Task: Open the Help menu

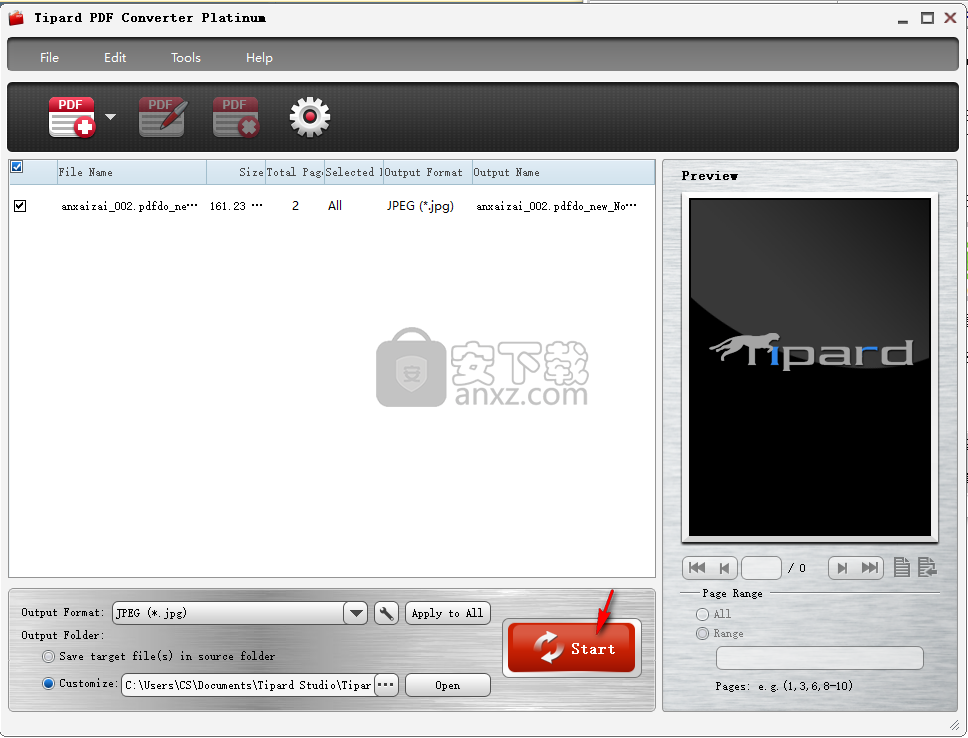Action: (x=259, y=57)
